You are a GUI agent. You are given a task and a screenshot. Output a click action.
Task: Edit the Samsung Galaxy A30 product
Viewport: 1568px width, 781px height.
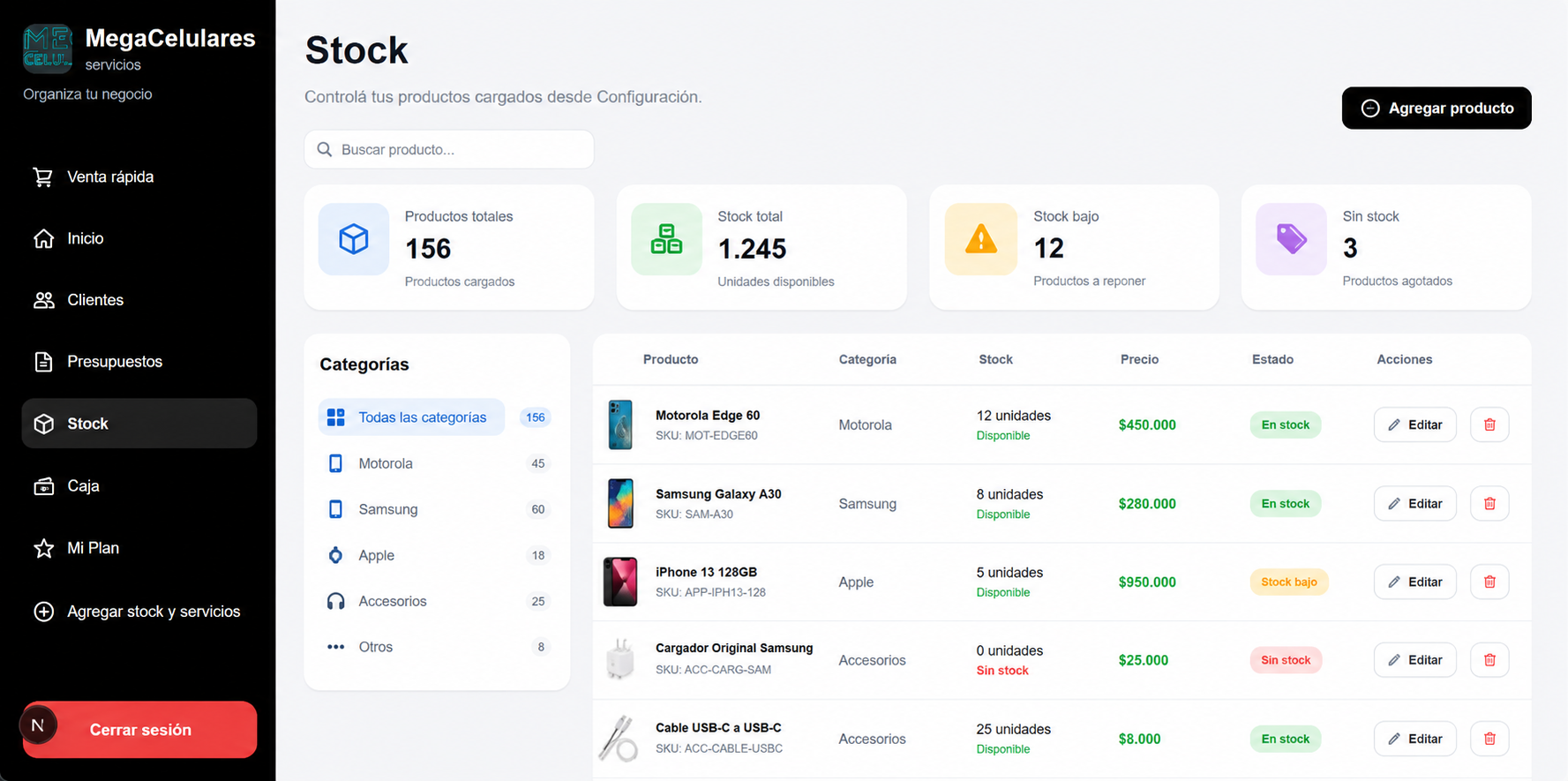tap(1414, 503)
